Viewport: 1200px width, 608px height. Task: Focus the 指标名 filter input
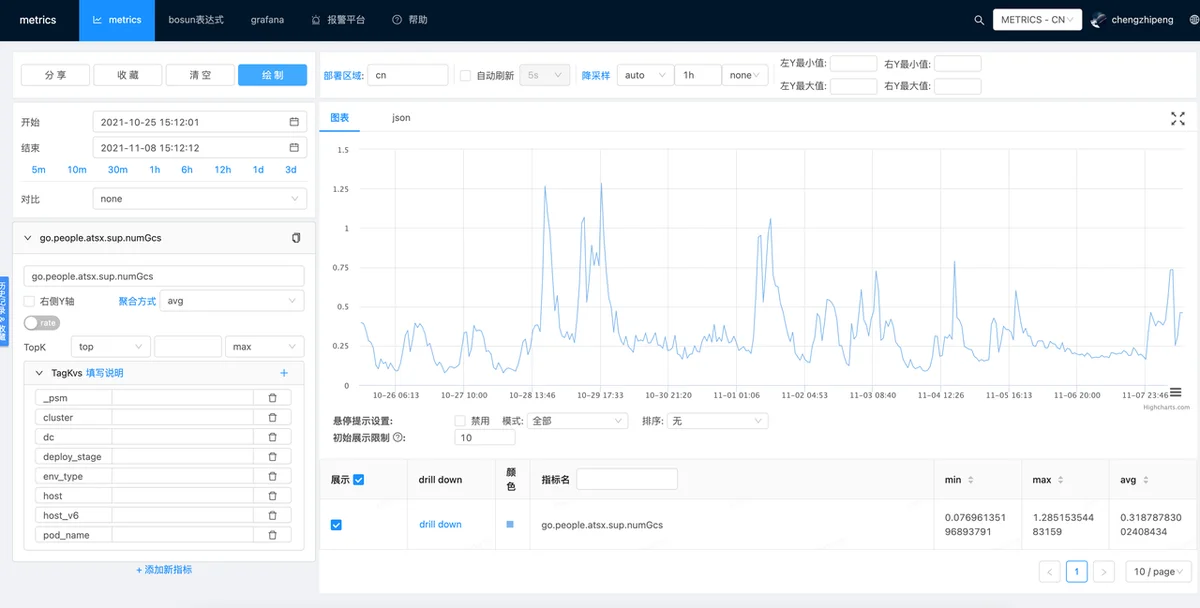click(627, 480)
